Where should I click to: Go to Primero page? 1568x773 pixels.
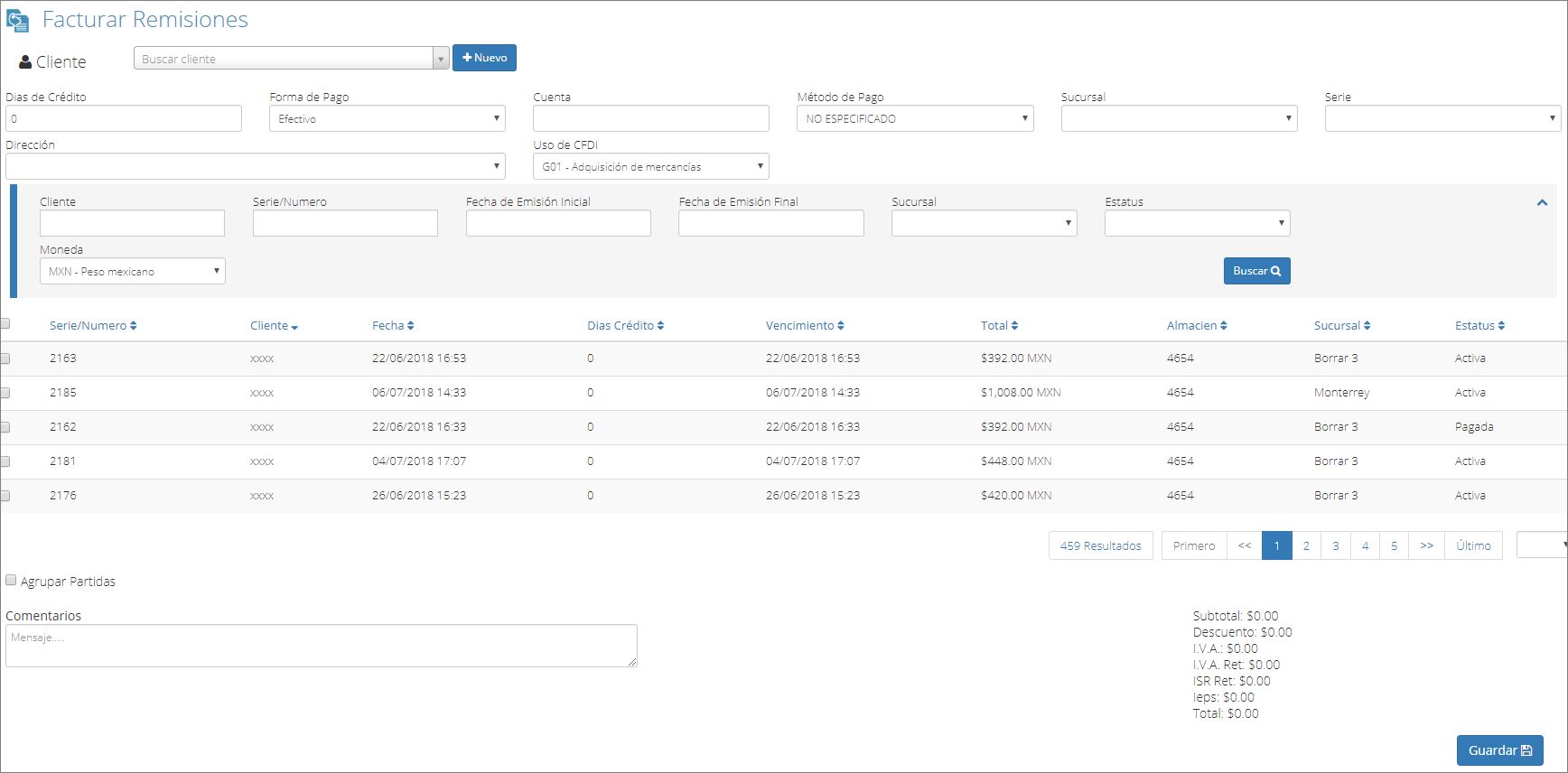coord(1194,545)
